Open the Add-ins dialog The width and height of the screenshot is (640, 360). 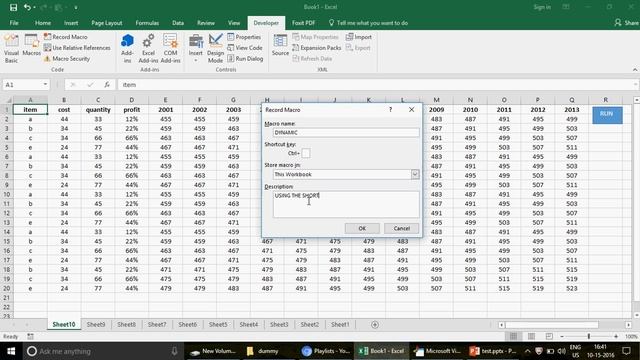(x=127, y=49)
